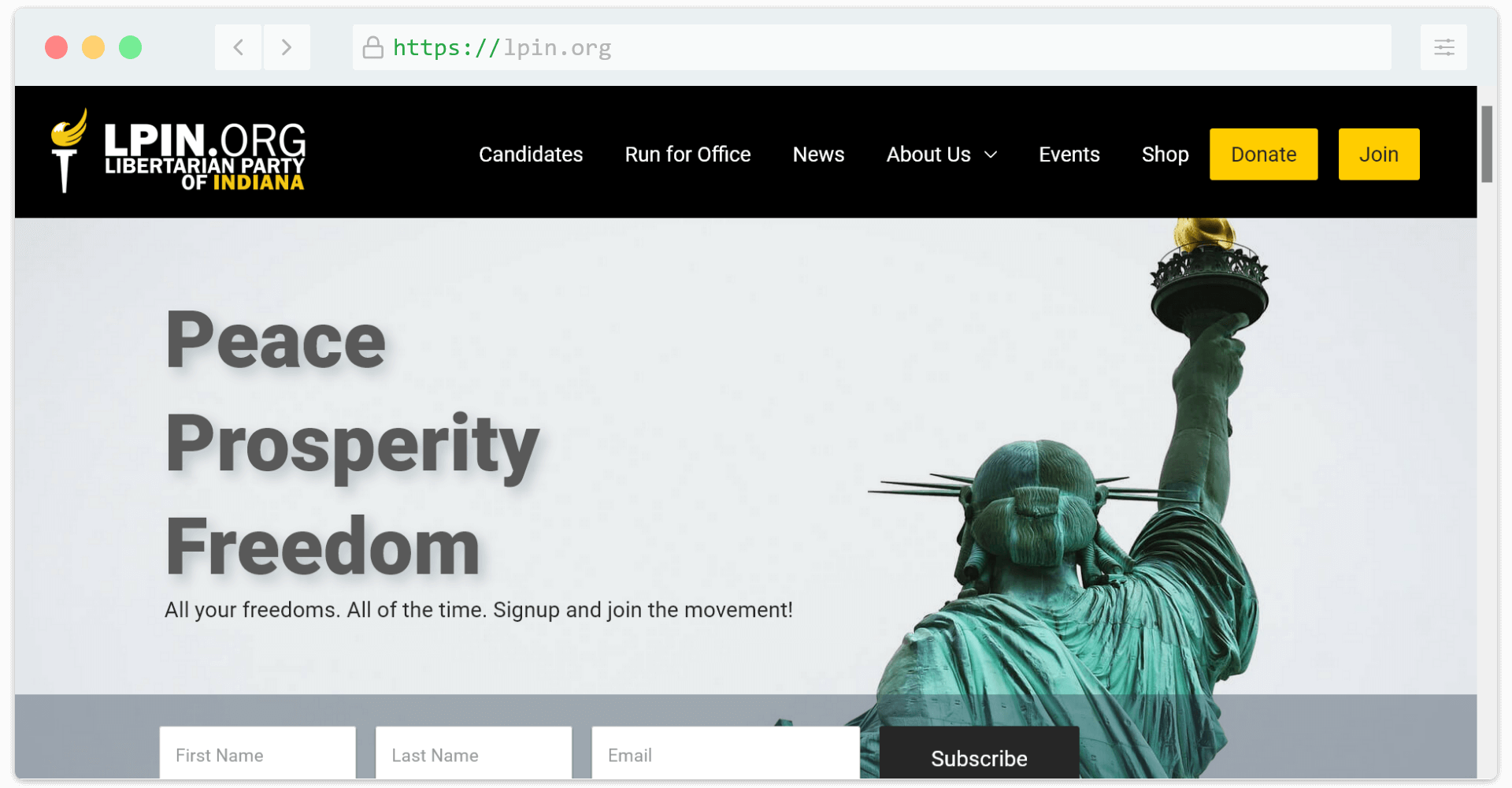Visit the Shop link
Screen dimensions: 1512x788
[x=1165, y=154]
